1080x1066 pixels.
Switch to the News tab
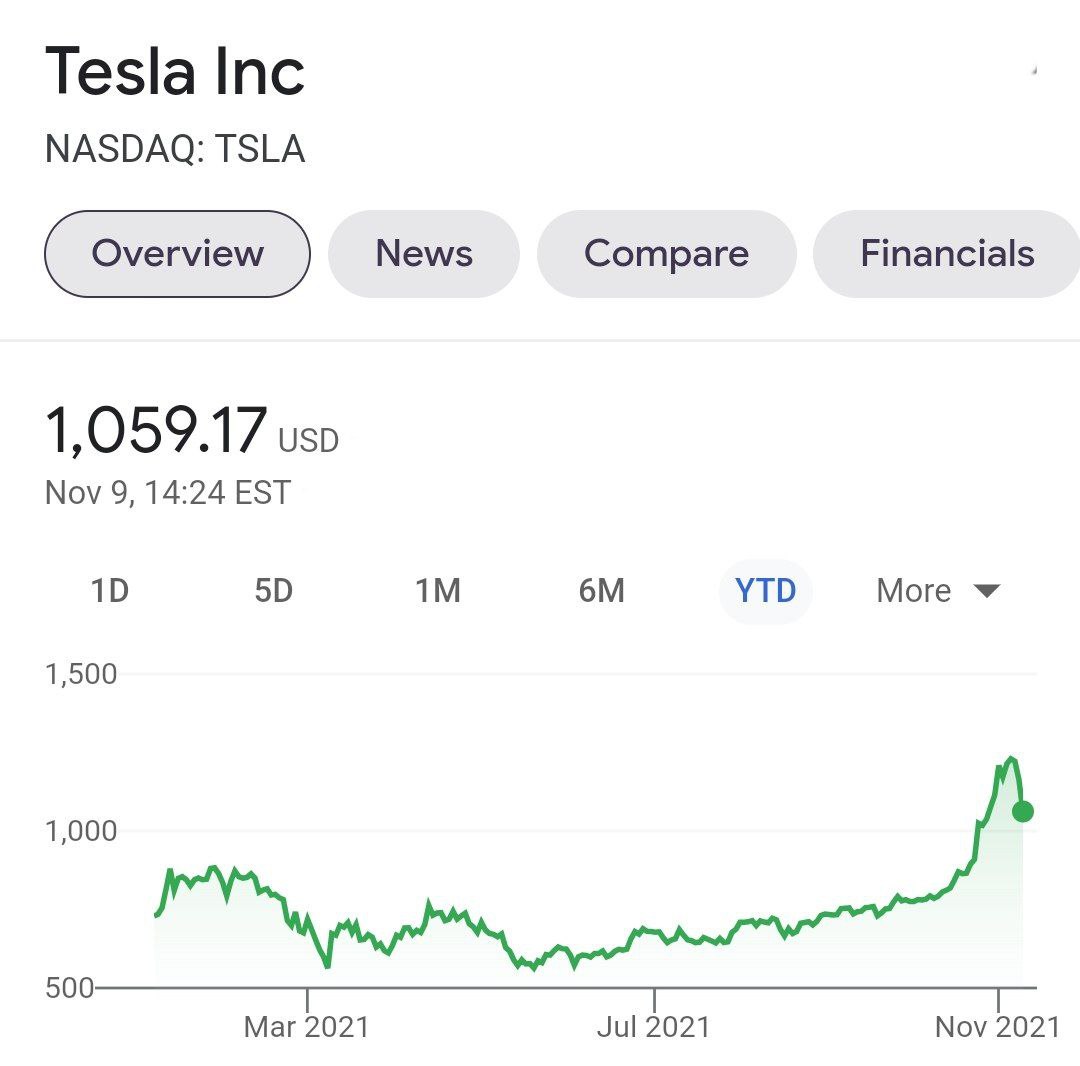tap(423, 253)
